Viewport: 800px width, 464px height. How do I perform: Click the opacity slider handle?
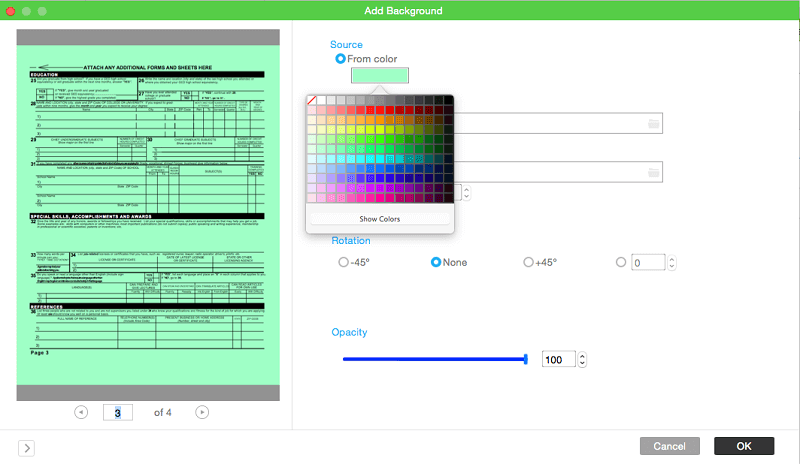pos(526,359)
